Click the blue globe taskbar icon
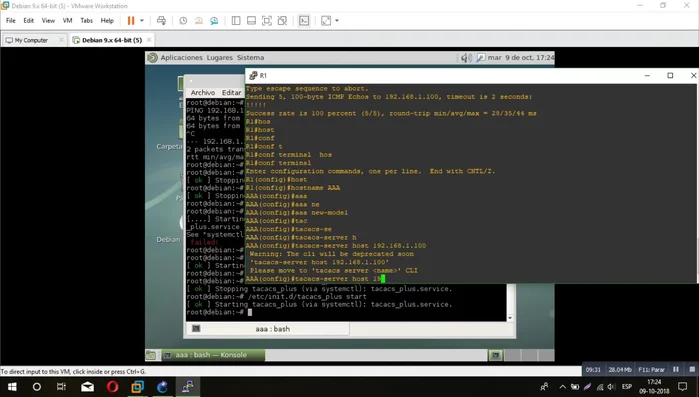 pyautogui.click(x=162, y=387)
